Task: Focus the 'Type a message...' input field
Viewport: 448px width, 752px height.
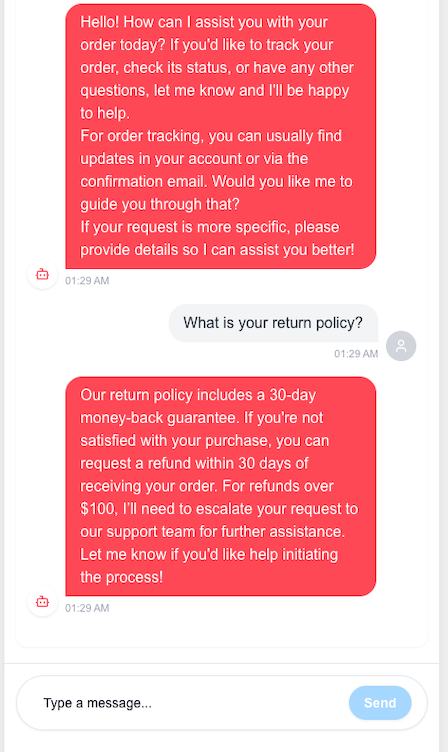Action: point(192,703)
